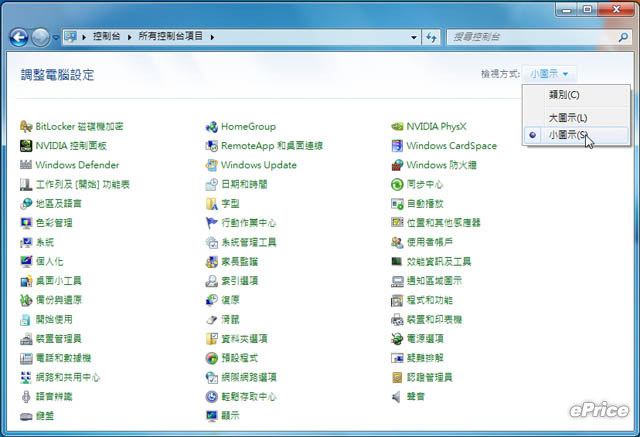Open the 備份與還原 icon
The height and width of the screenshot is (437, 640).
pos(26,300)
